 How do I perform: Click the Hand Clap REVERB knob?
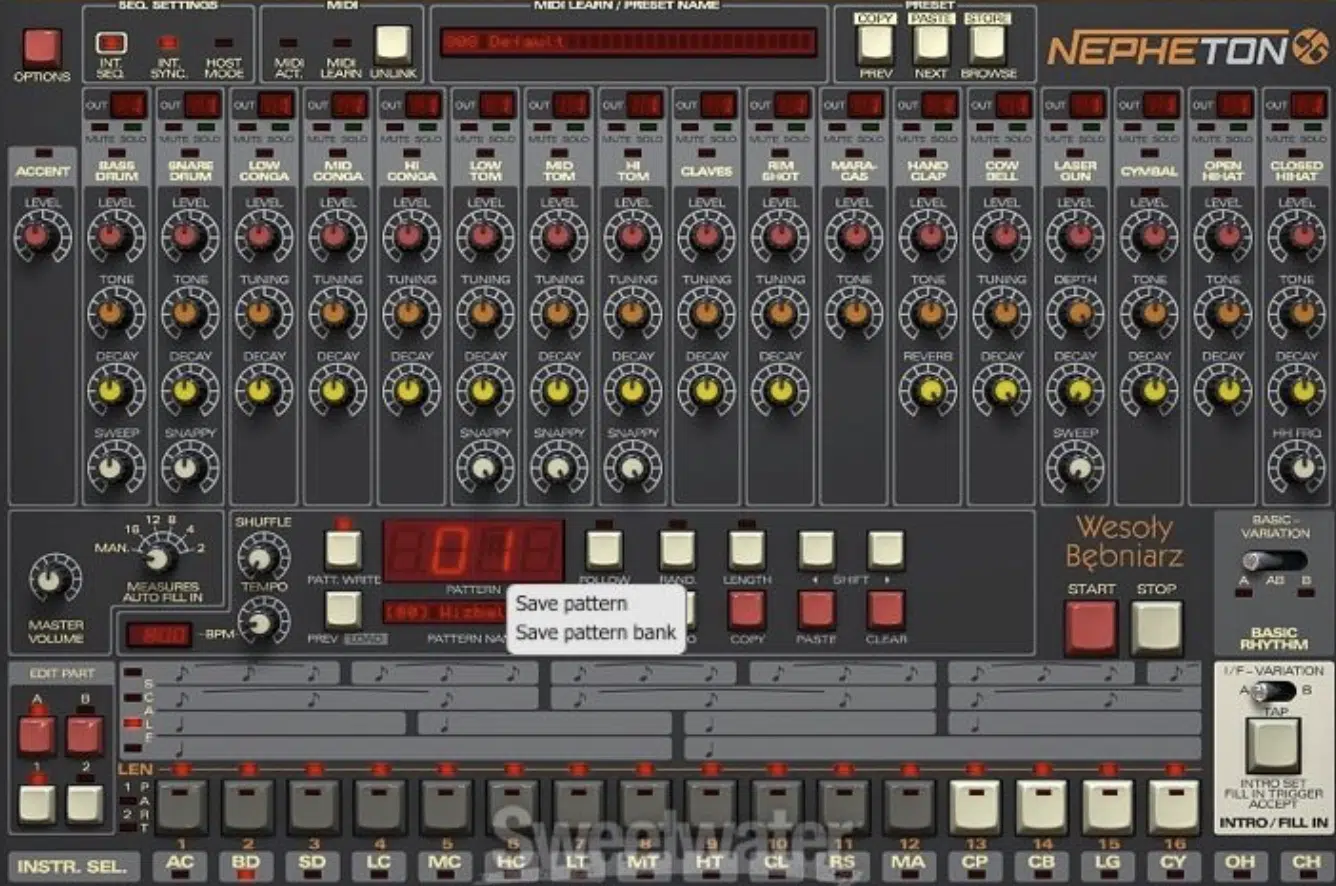point(929,390)
